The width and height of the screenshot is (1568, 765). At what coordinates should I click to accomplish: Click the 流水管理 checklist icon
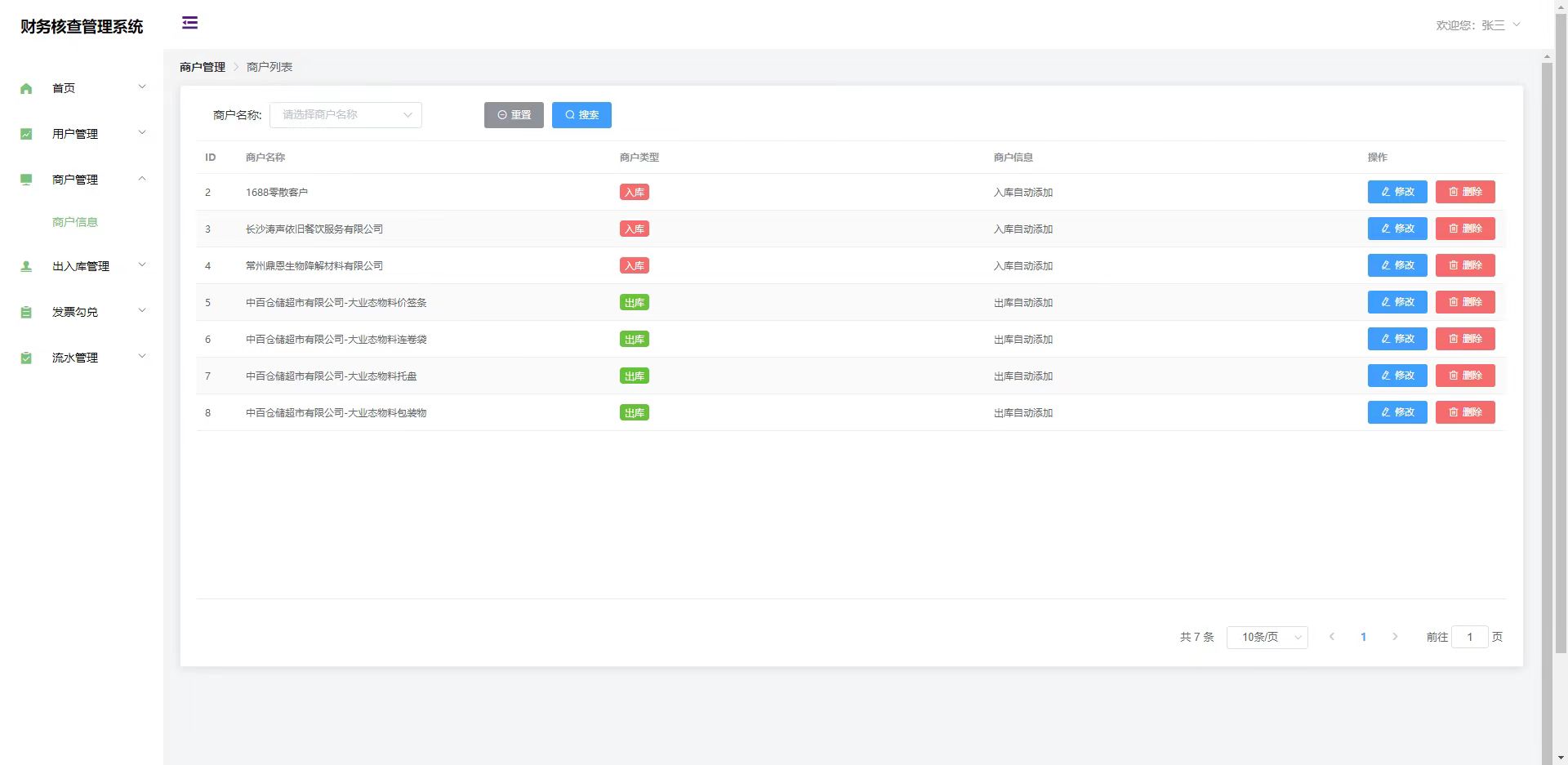tap(26, 358)
